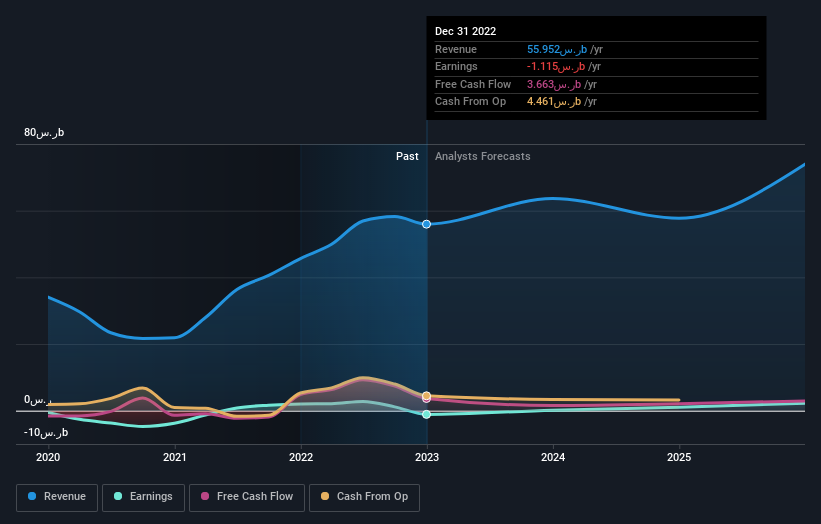Click the 2021 x-axis label
This screenshot has height=524, width=821.
click(174, 457)
